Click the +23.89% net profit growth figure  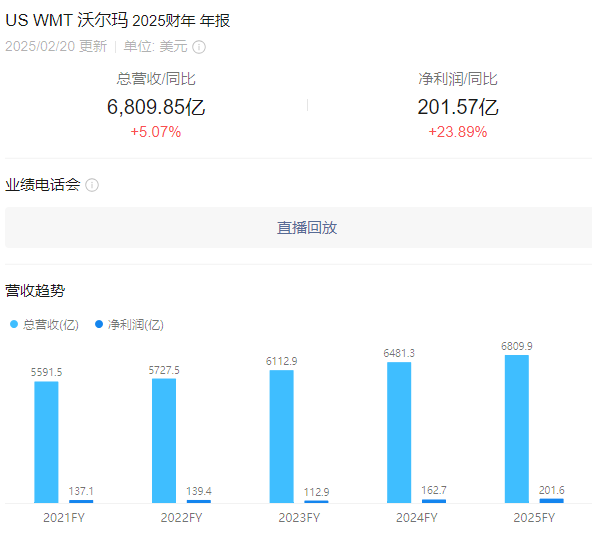[458, 132]
